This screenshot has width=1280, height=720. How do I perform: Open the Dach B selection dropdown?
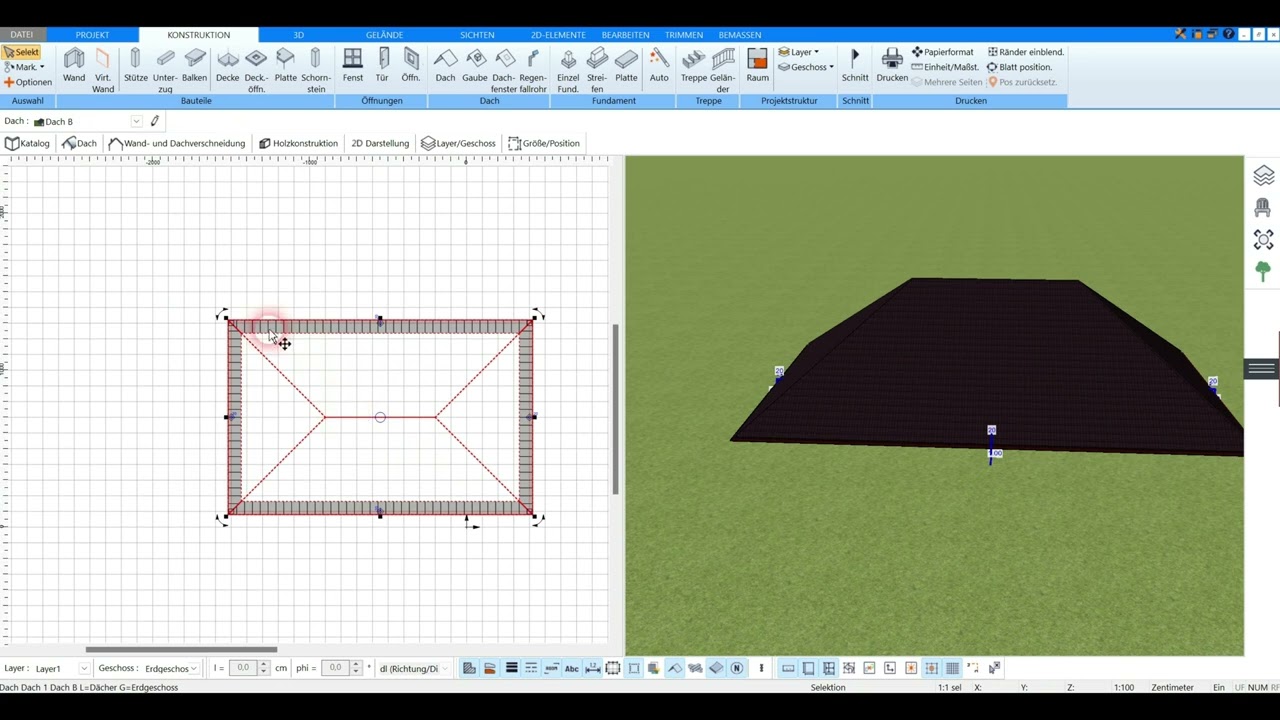(136, 121)
